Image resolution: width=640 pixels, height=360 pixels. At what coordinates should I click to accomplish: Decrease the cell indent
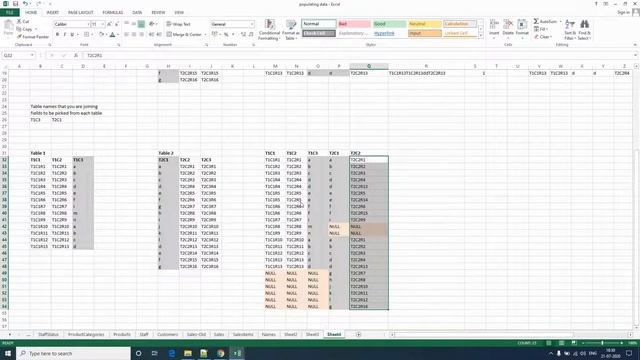[x=152, y=35]
